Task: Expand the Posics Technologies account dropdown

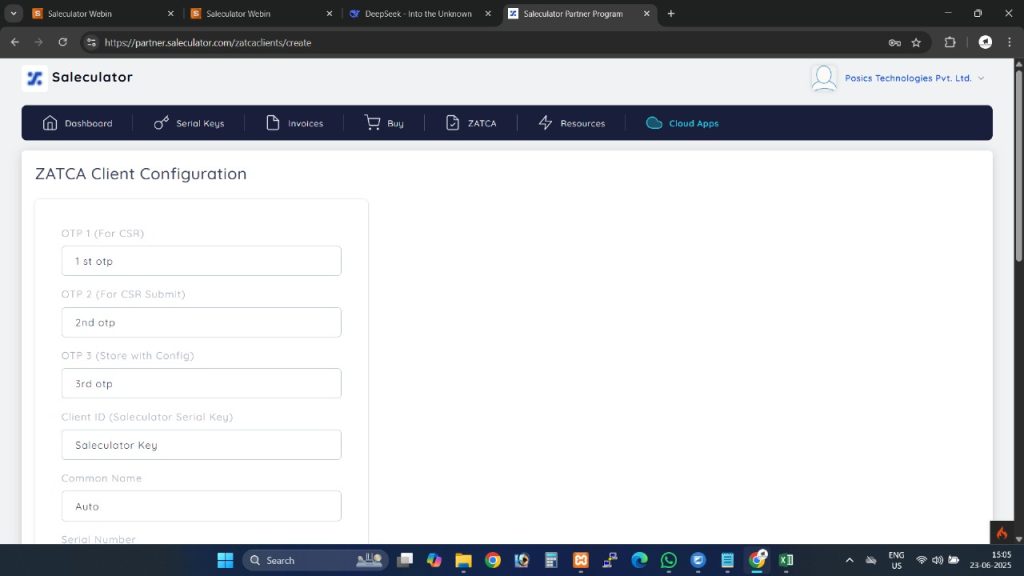Action: (980, 78)
